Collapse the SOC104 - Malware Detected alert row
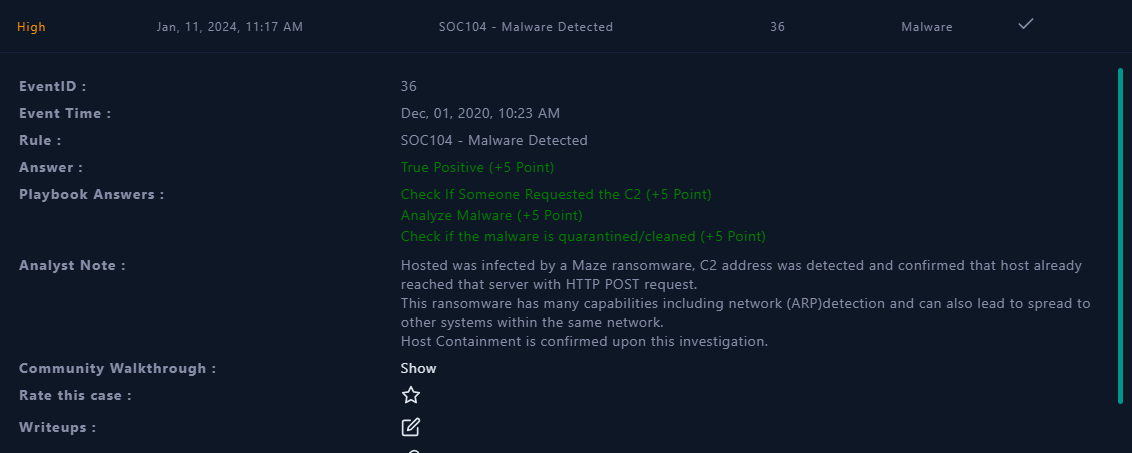The width and height of the screenshot is (1132, 453). click(x=526, y=27)
